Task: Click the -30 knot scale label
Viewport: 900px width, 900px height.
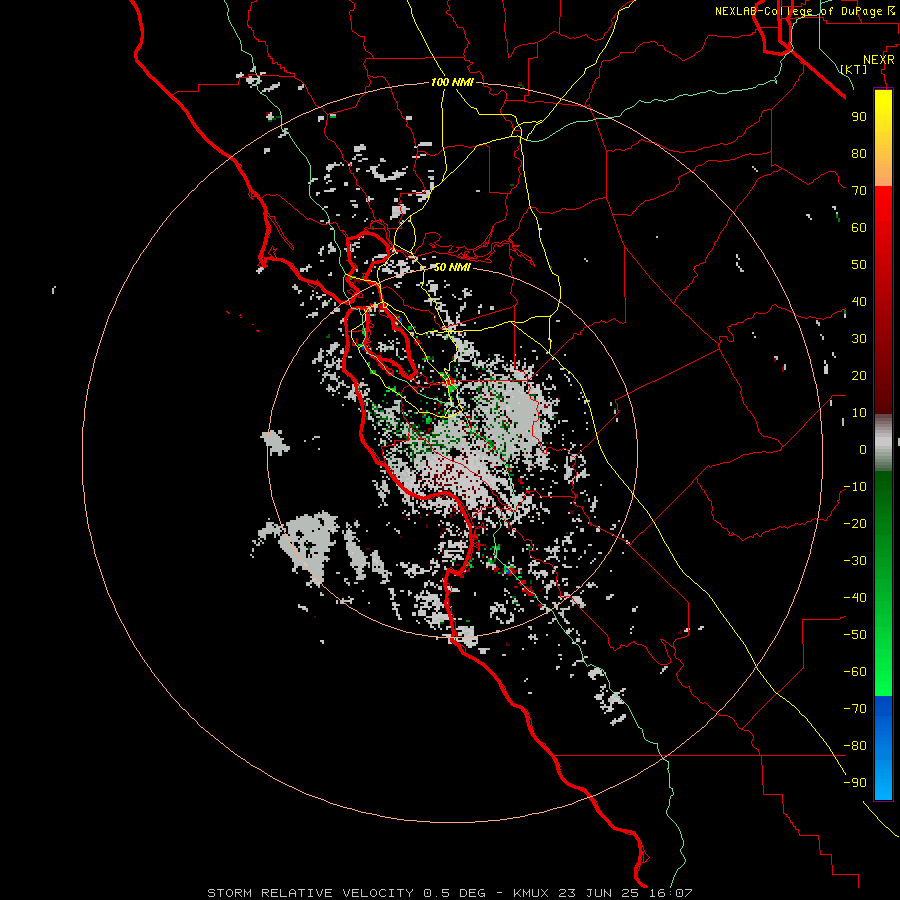Action: pos(855,561)
